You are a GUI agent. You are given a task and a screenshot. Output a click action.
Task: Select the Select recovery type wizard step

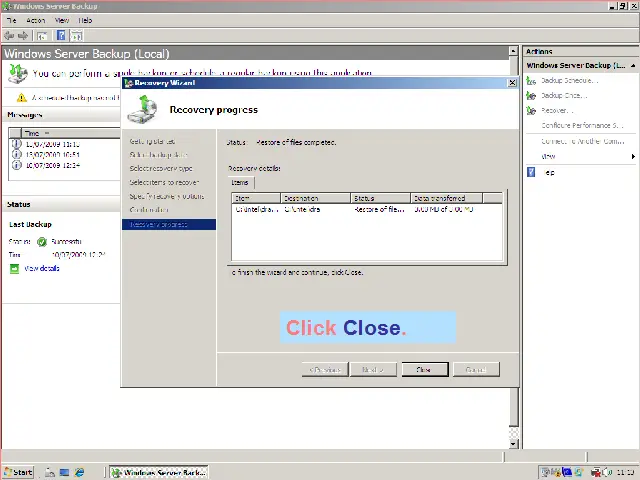click(x=161, y=169)
